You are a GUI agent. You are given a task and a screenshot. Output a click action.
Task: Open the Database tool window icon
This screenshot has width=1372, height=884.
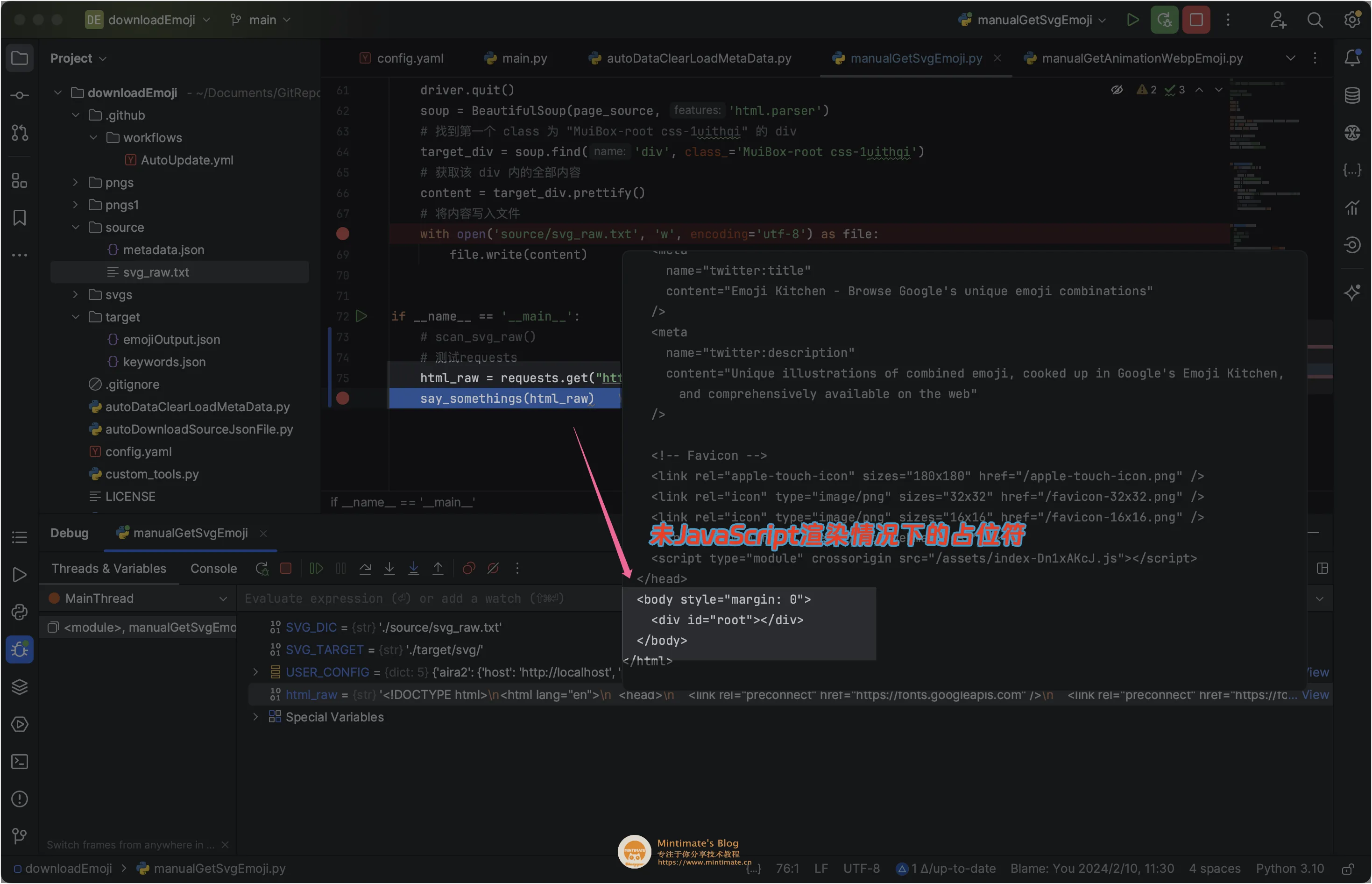[1352, 95]
